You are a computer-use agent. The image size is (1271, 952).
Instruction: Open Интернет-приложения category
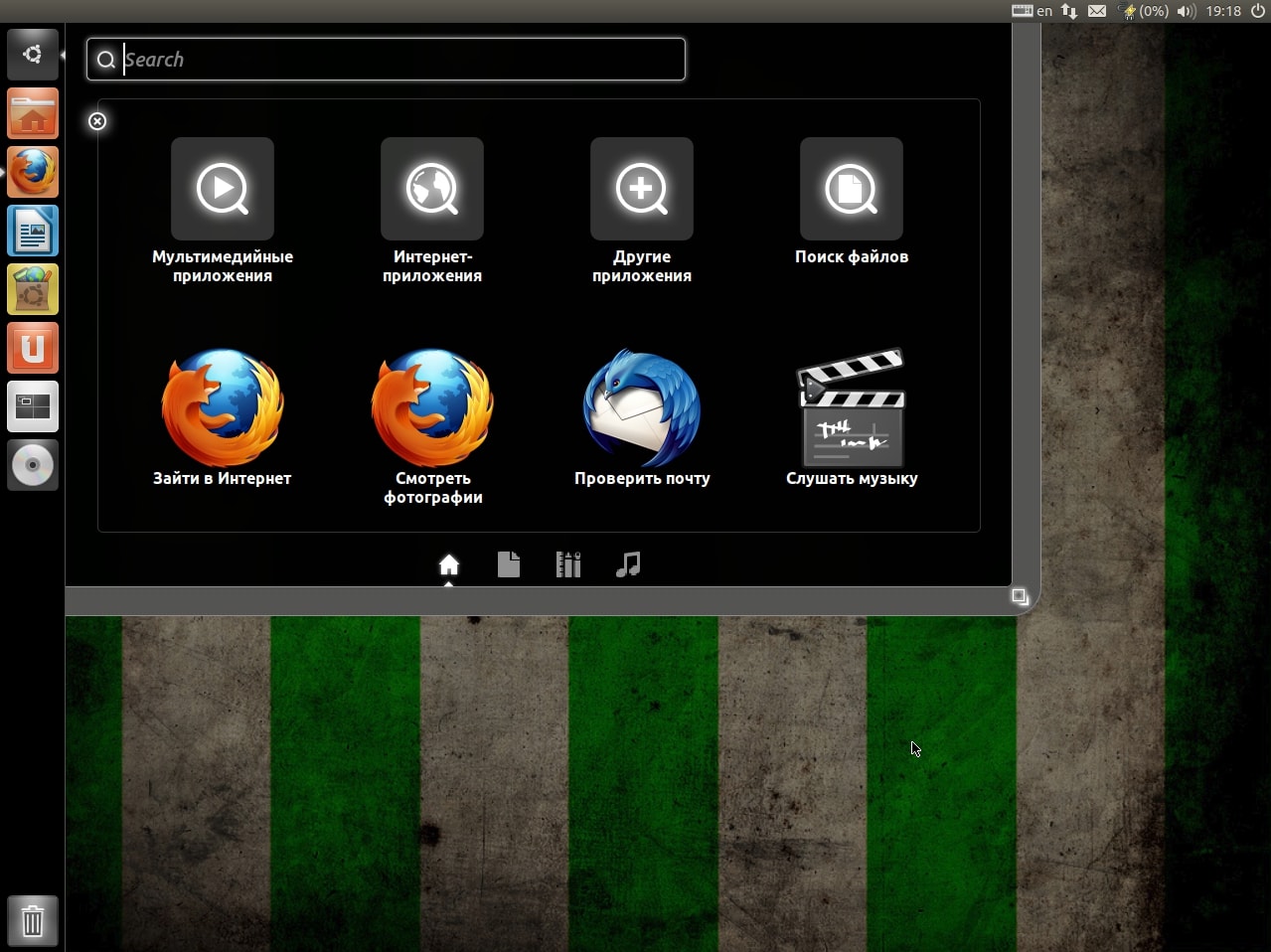pyautogui.click(x=432, y=211)
